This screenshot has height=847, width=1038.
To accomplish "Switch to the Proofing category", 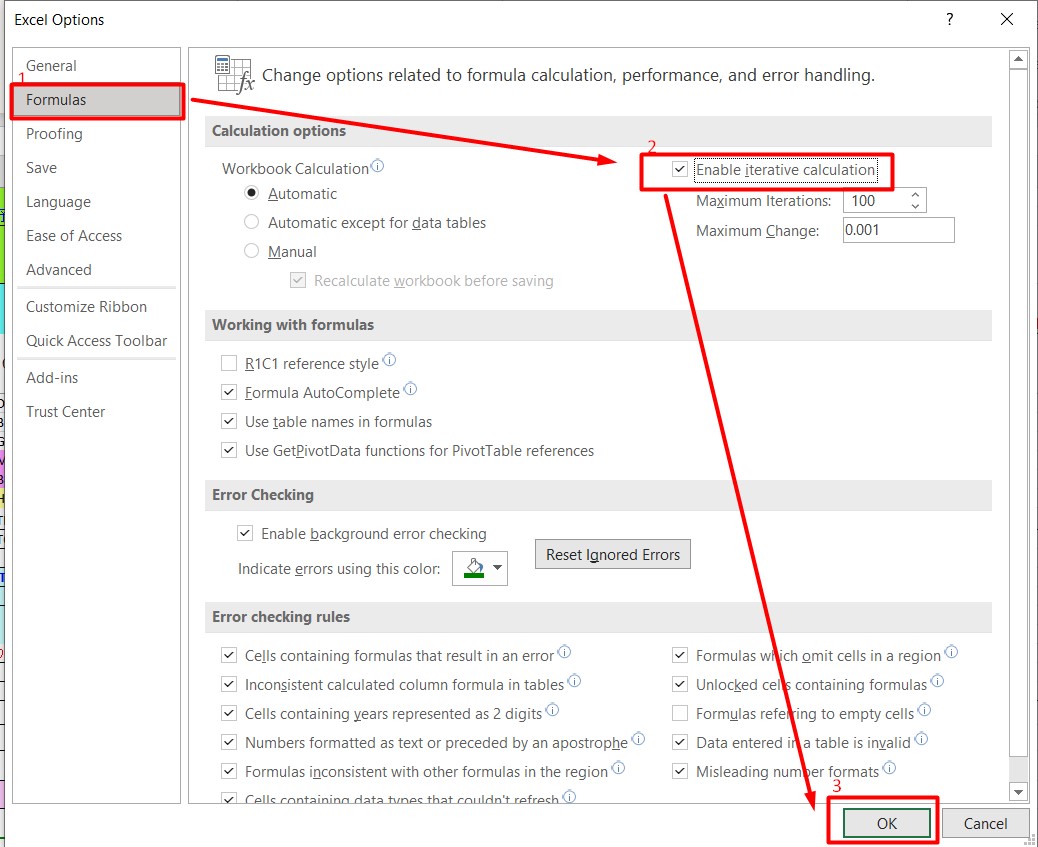I will pos(54,133).
